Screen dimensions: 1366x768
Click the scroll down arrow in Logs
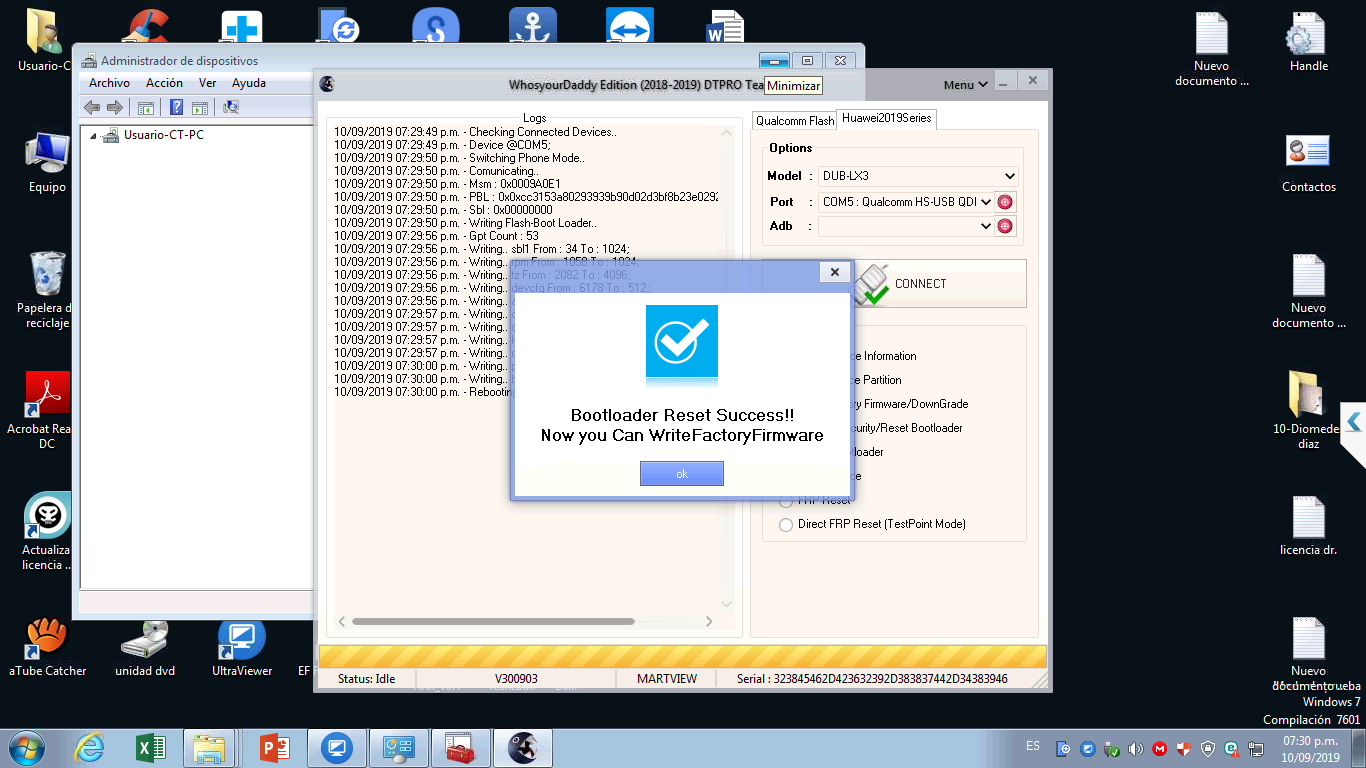click(727, 604)
